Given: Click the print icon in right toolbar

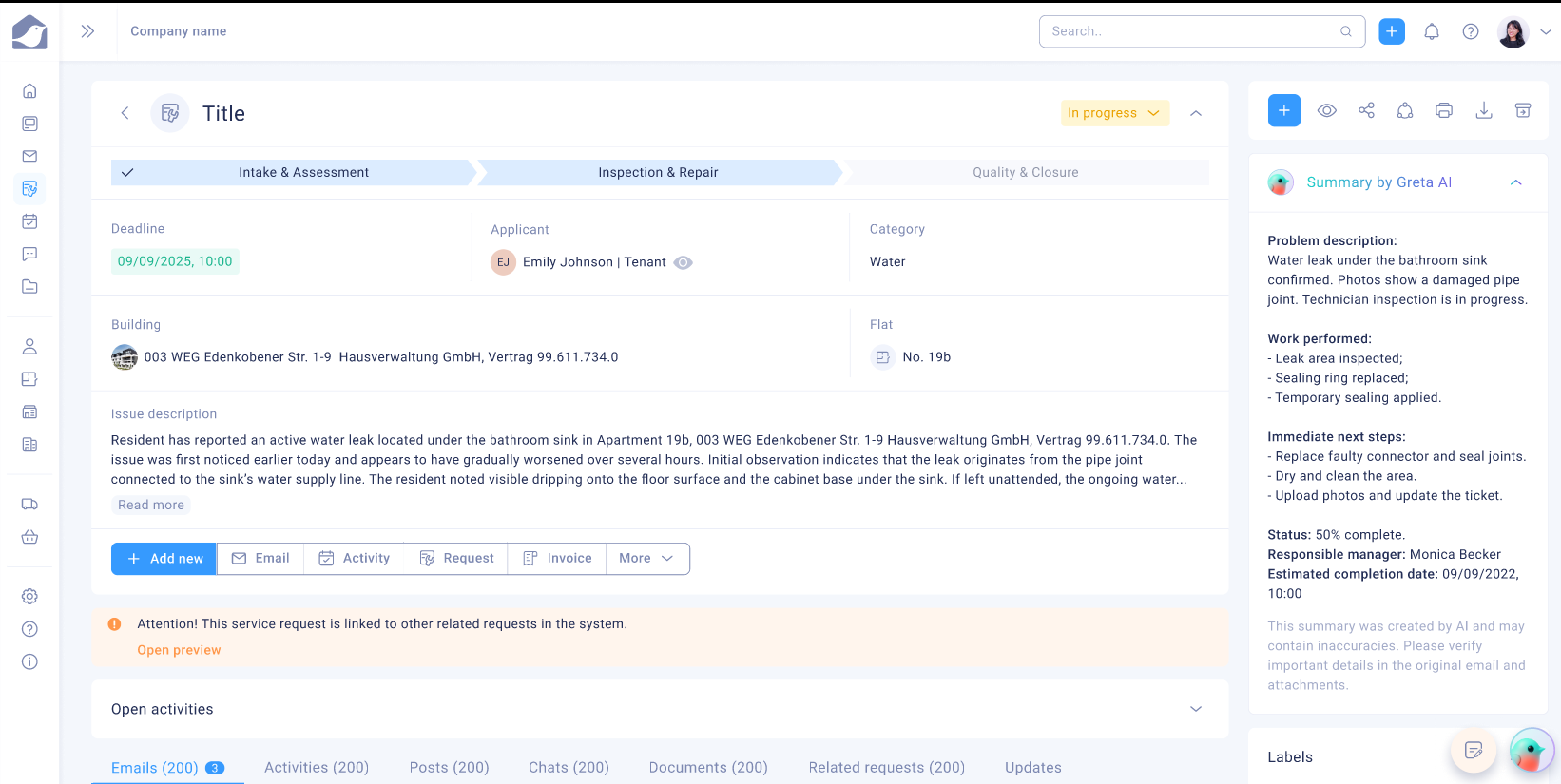Looking at the screenshot, I should pos(1444,110).
